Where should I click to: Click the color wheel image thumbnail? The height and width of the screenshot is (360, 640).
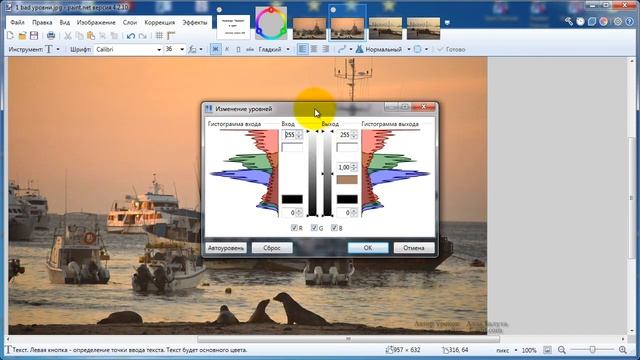click(271, 23)
